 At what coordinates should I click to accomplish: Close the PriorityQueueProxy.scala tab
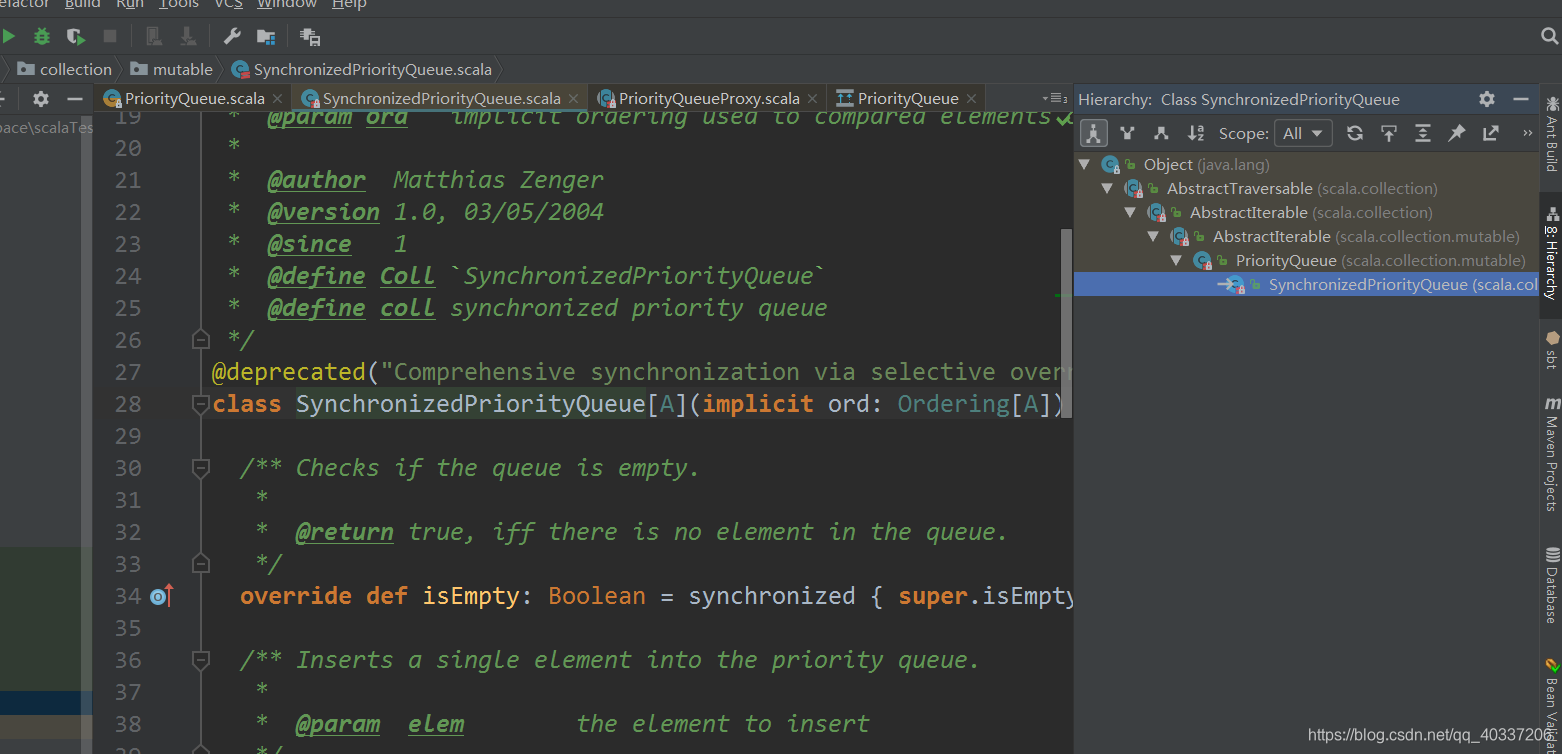pyautogui.click(x=813, y=98)
